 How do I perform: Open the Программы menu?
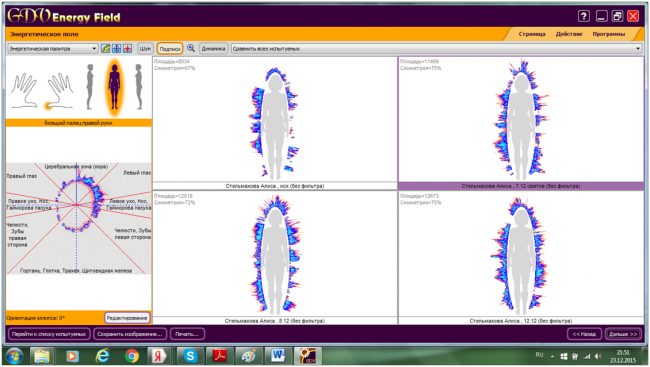(x=609, y=34)
